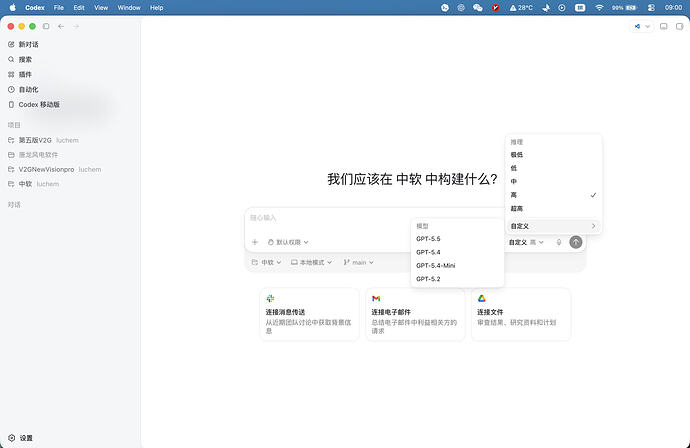Open project 第五版V2G

coord(43,140)
